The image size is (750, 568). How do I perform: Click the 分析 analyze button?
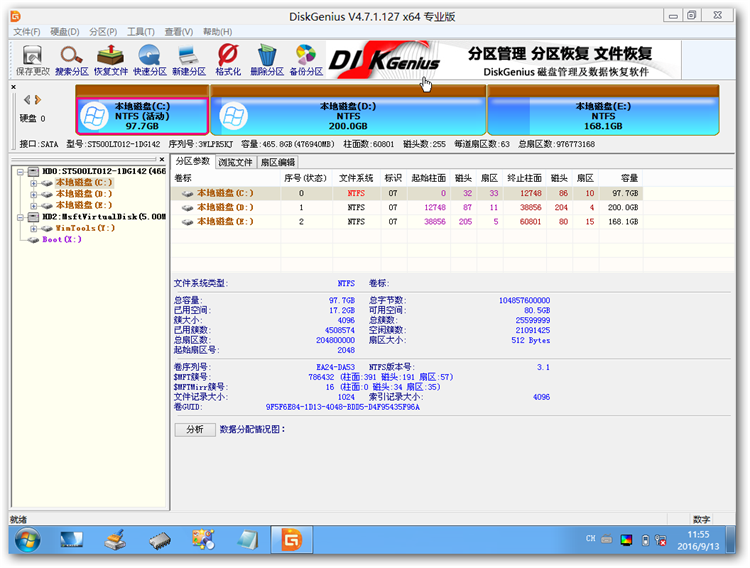pos(195,430)
